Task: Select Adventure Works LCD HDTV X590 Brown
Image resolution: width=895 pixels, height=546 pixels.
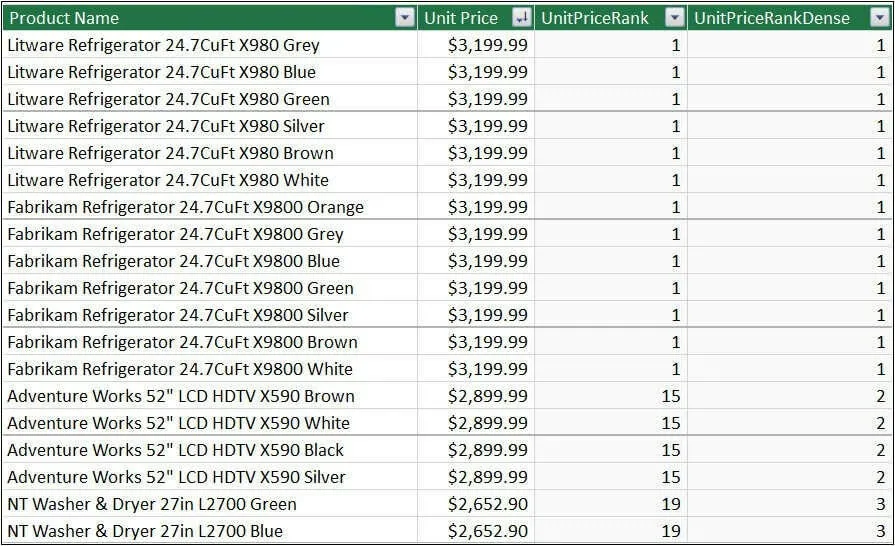Action: [x=210, y=395]
